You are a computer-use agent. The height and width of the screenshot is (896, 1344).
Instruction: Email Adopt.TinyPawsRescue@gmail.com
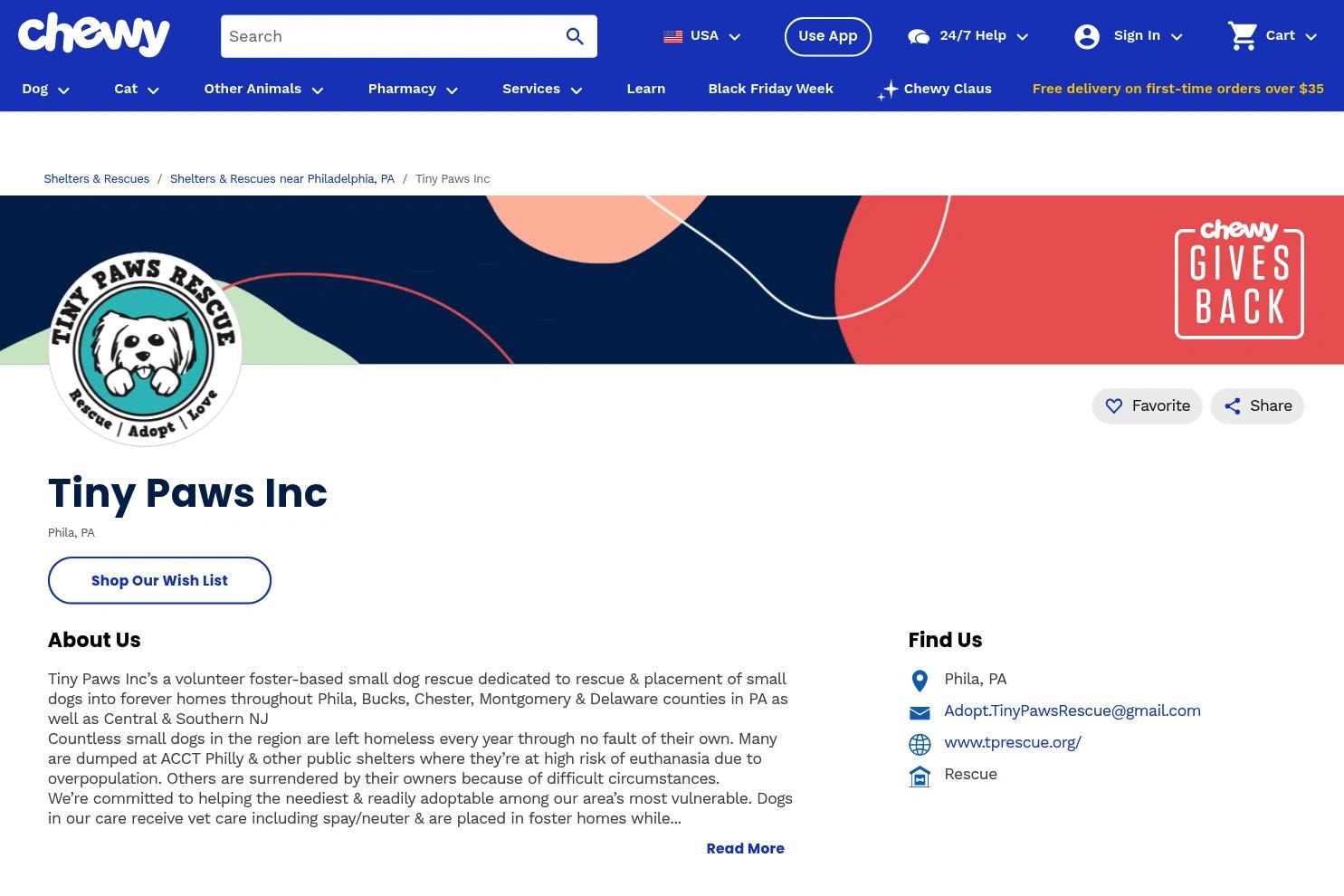coord(1072,711)
